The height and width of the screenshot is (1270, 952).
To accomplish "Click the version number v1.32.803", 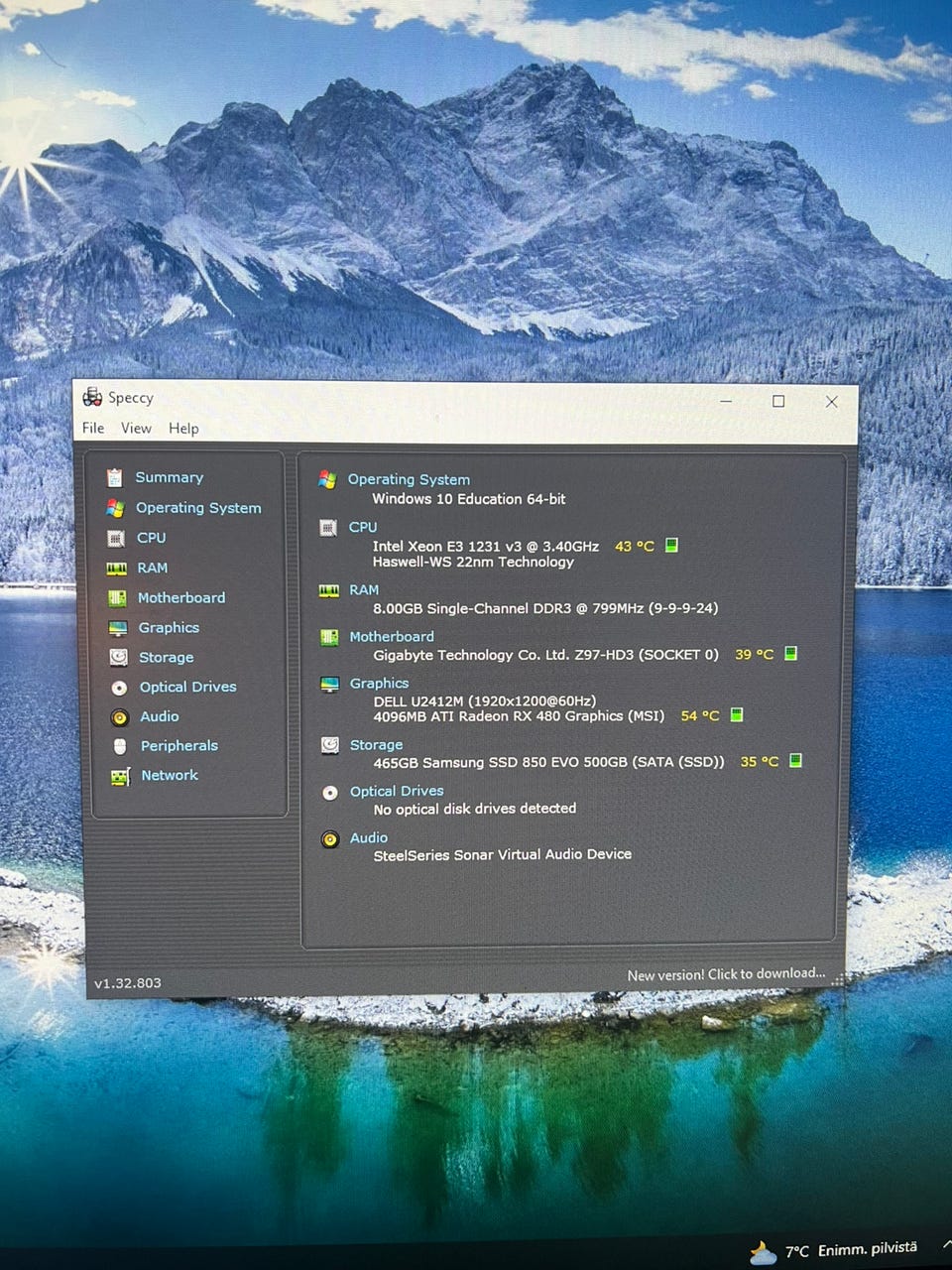I will point(128,983).
